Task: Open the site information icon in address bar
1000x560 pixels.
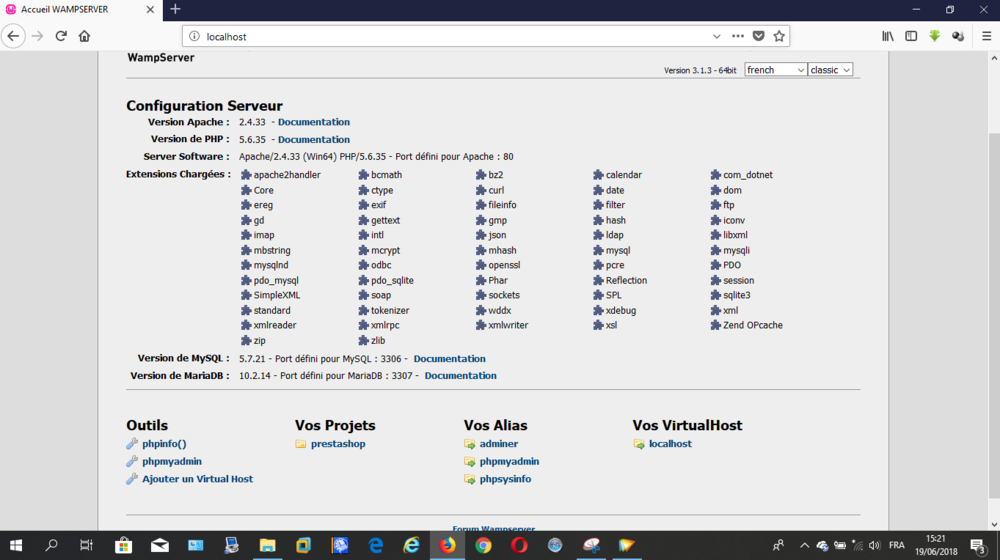Action: tap(195, 36)
